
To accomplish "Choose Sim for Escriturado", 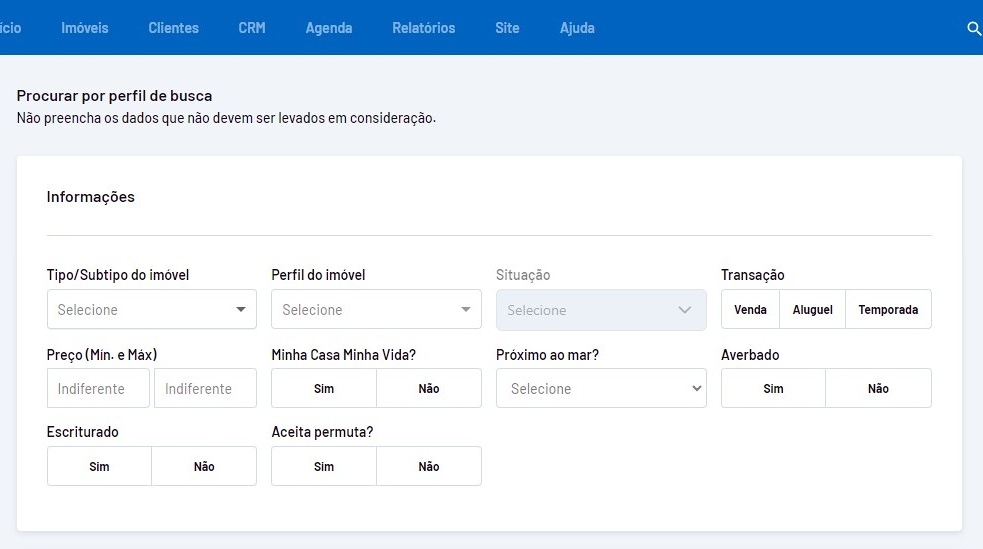I will [x=99, y=467].
